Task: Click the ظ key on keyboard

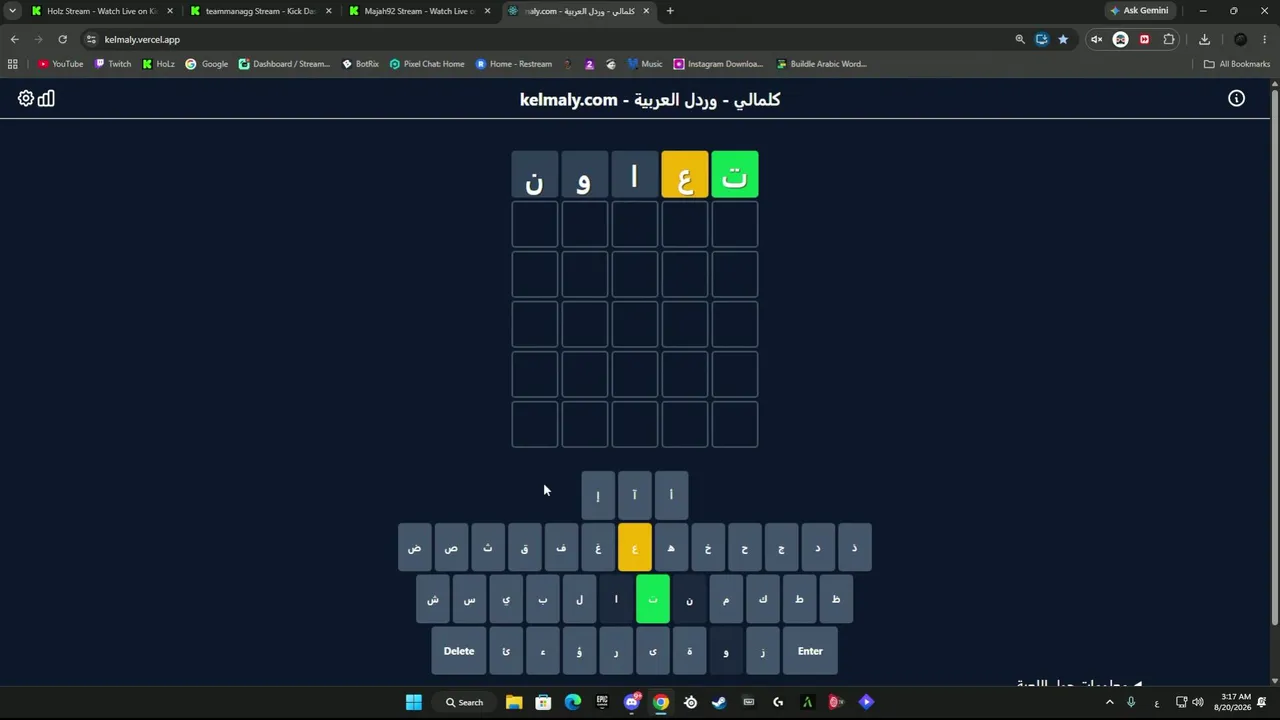Action: pyautogui.click(x=836, y=599)
